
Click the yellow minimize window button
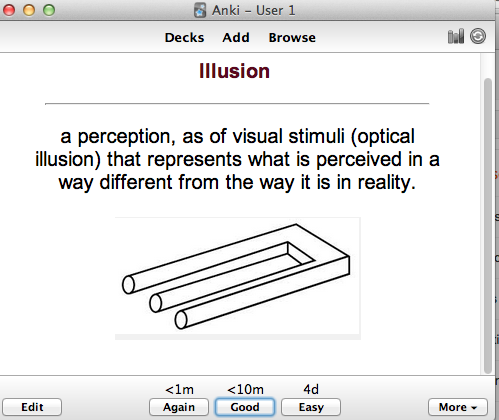[29, 10]
